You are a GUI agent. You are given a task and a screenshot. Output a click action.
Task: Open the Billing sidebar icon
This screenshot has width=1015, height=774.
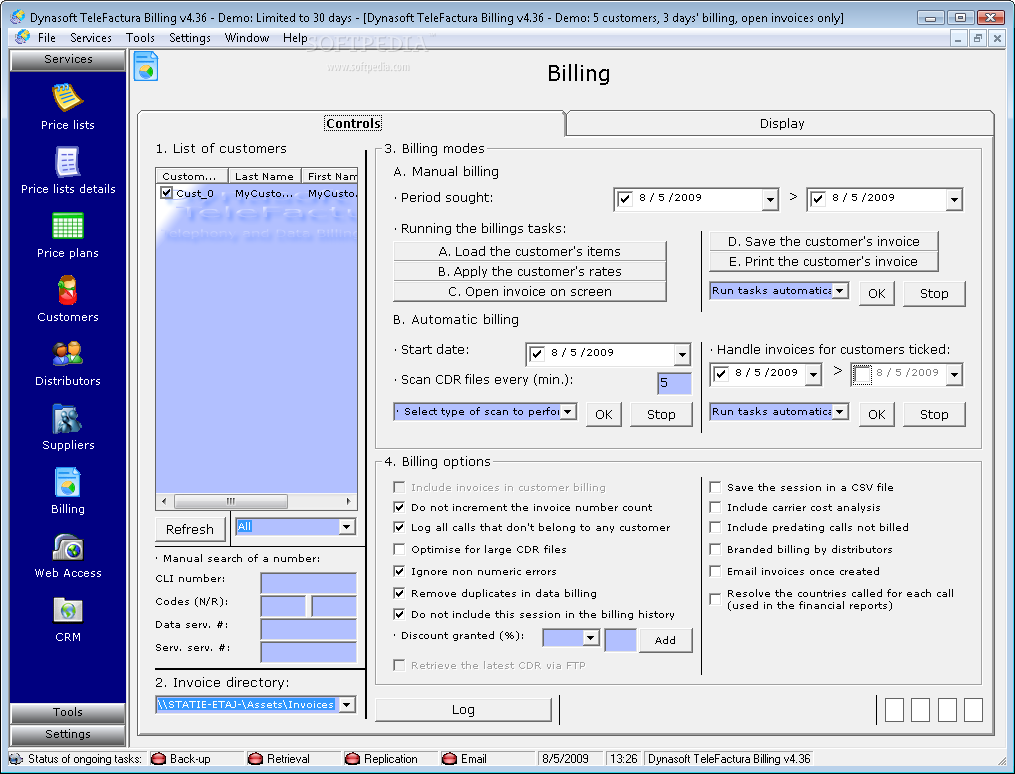pos(67,482)
